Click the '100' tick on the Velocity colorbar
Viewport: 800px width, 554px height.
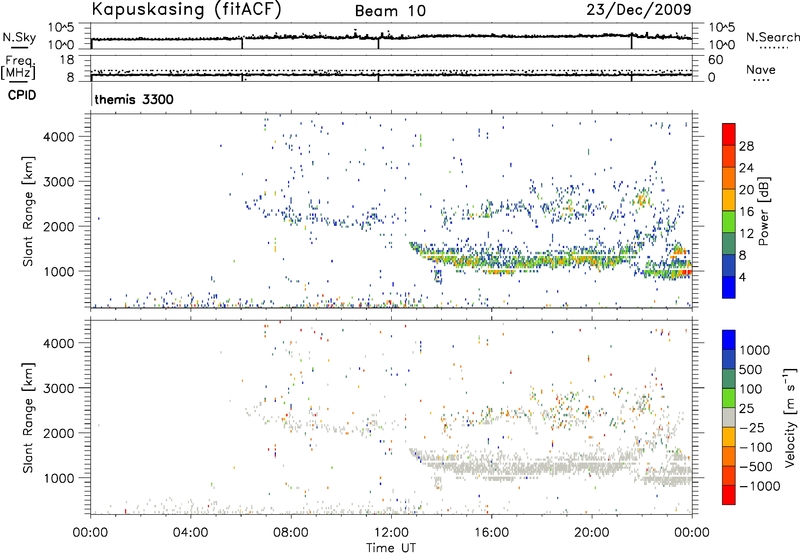pyautogui.click(x=751, y=389)
